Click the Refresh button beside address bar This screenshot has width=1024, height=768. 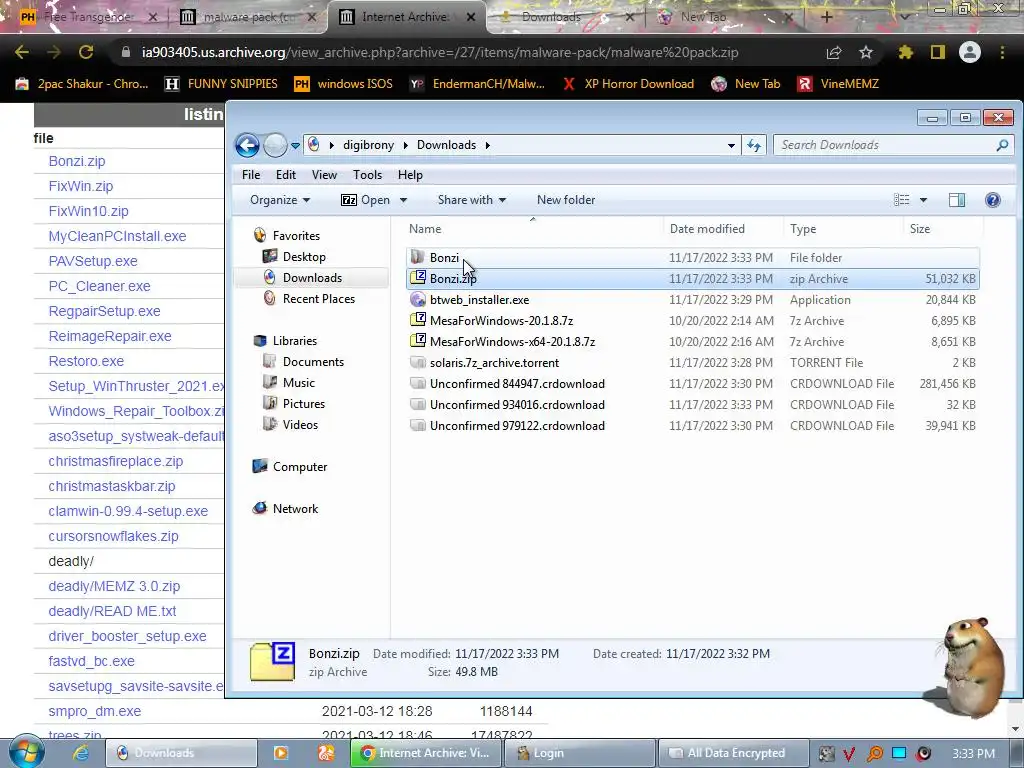point(754,145)
